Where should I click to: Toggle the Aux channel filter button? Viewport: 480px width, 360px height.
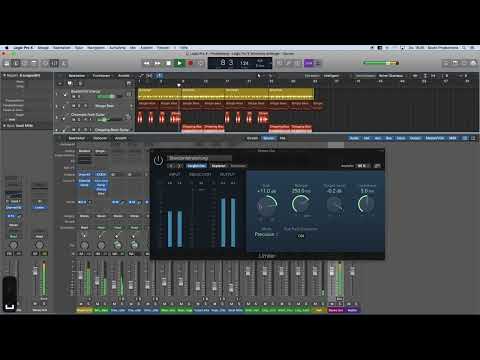point(378,138)
